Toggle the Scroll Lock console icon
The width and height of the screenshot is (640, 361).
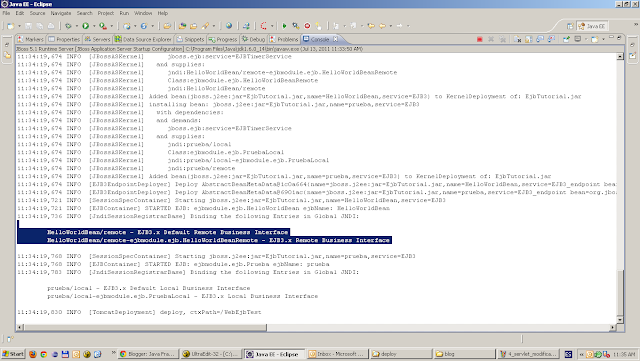[x=529, y=39]
